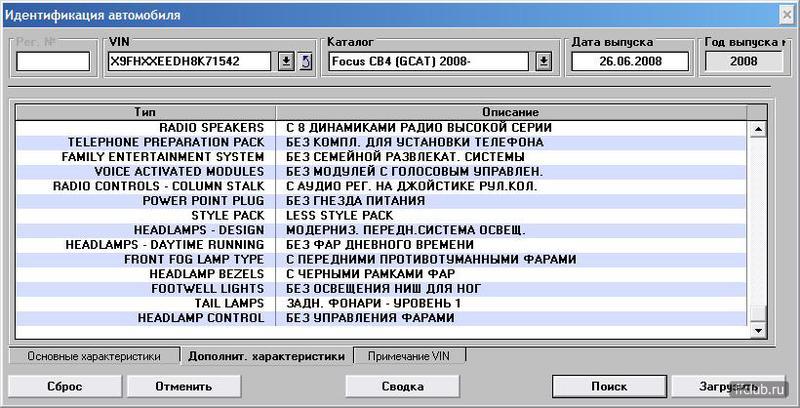Image resolution: width=800 pixels, height=408 pixels.
Task: Click the VIN input field
Action: [x=190, y=62]
